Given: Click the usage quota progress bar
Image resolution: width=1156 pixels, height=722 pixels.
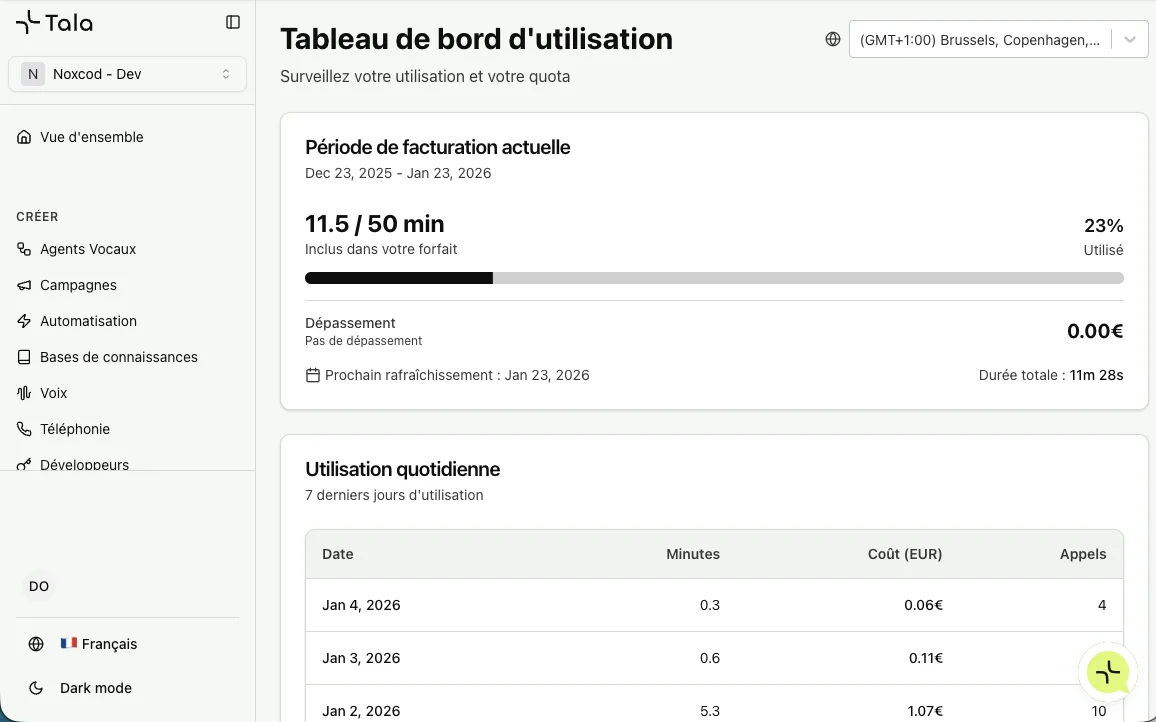Looking at the screenshot, I should 714,278.
